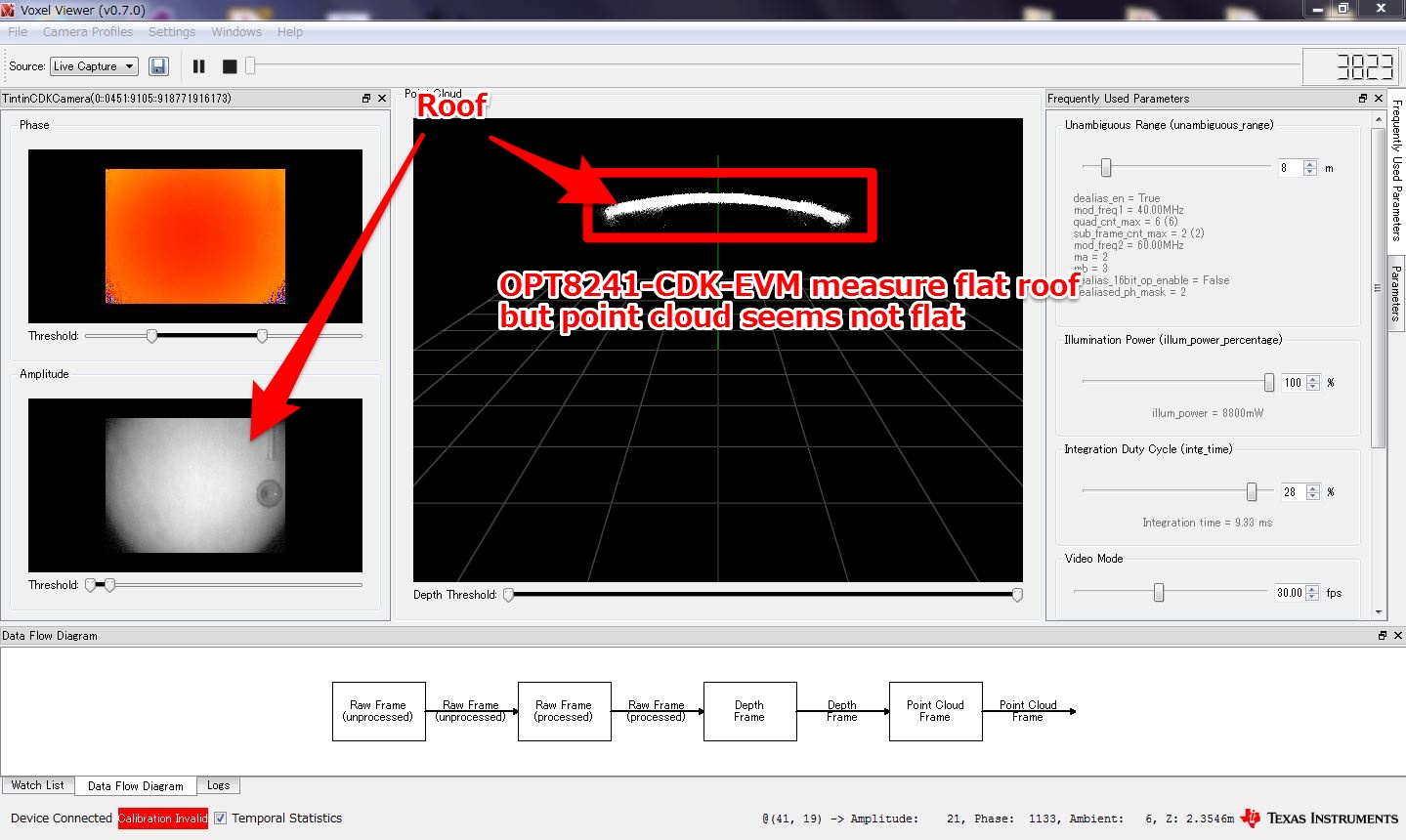Decrease the Video Mode fps value
The image size is (1406, 840).
tap(1312, 597)
